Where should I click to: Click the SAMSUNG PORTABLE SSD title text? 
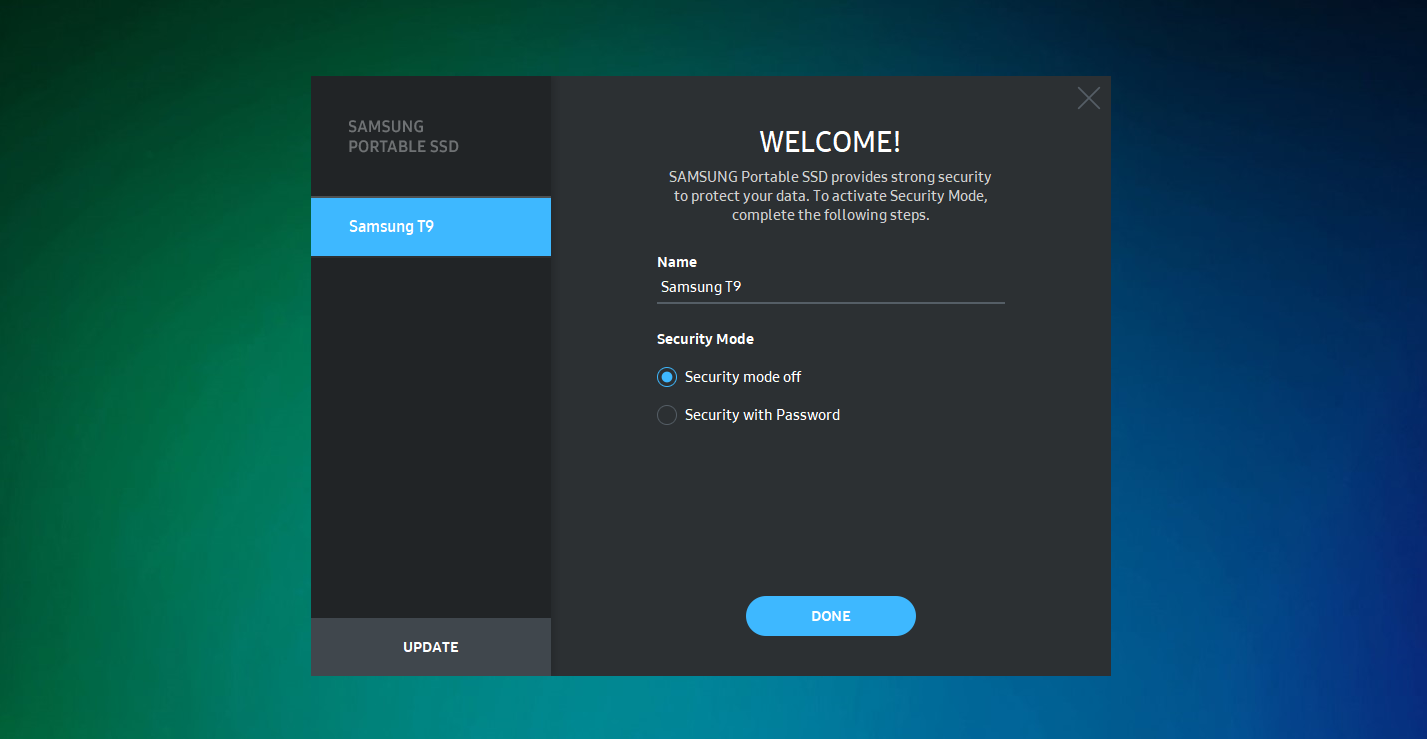[403, 136]
